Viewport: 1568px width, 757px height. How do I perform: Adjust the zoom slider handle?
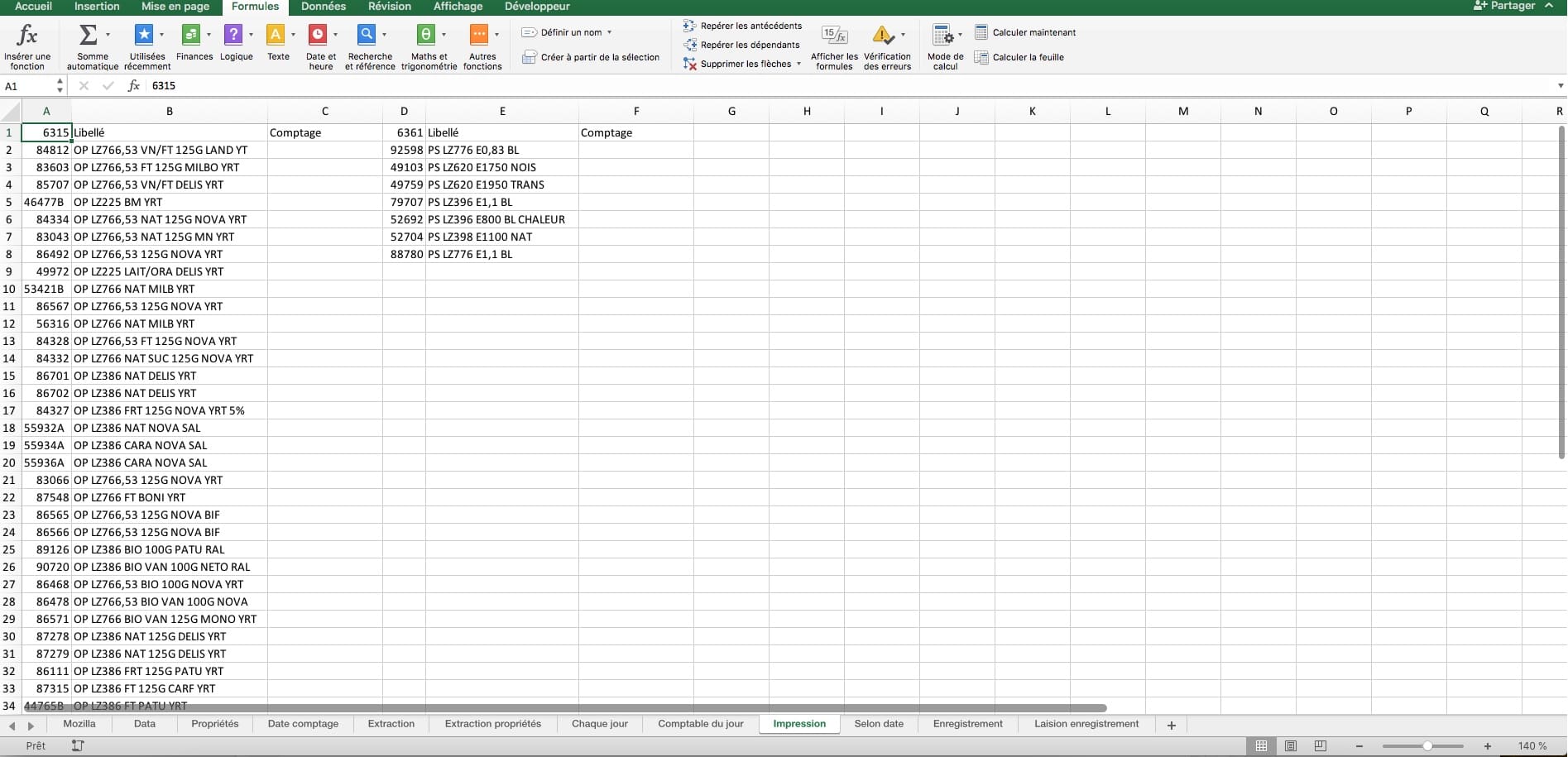tap(1427, 746)
